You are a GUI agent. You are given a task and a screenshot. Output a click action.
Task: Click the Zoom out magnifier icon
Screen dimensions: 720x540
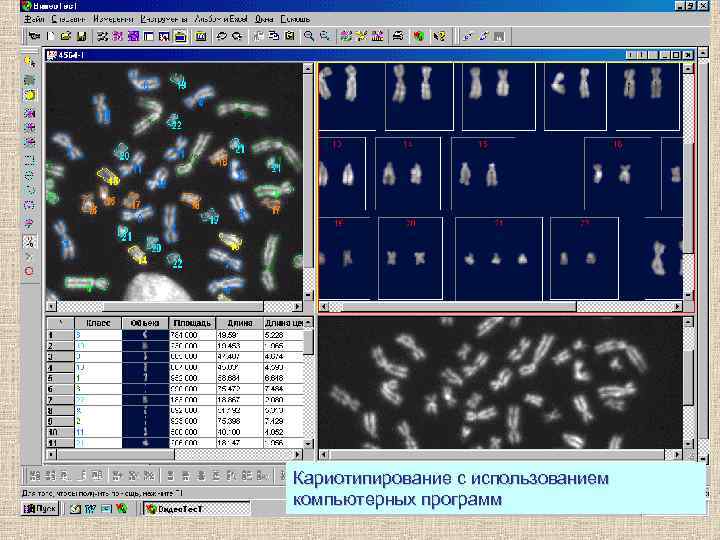click(x=325, y=36)
